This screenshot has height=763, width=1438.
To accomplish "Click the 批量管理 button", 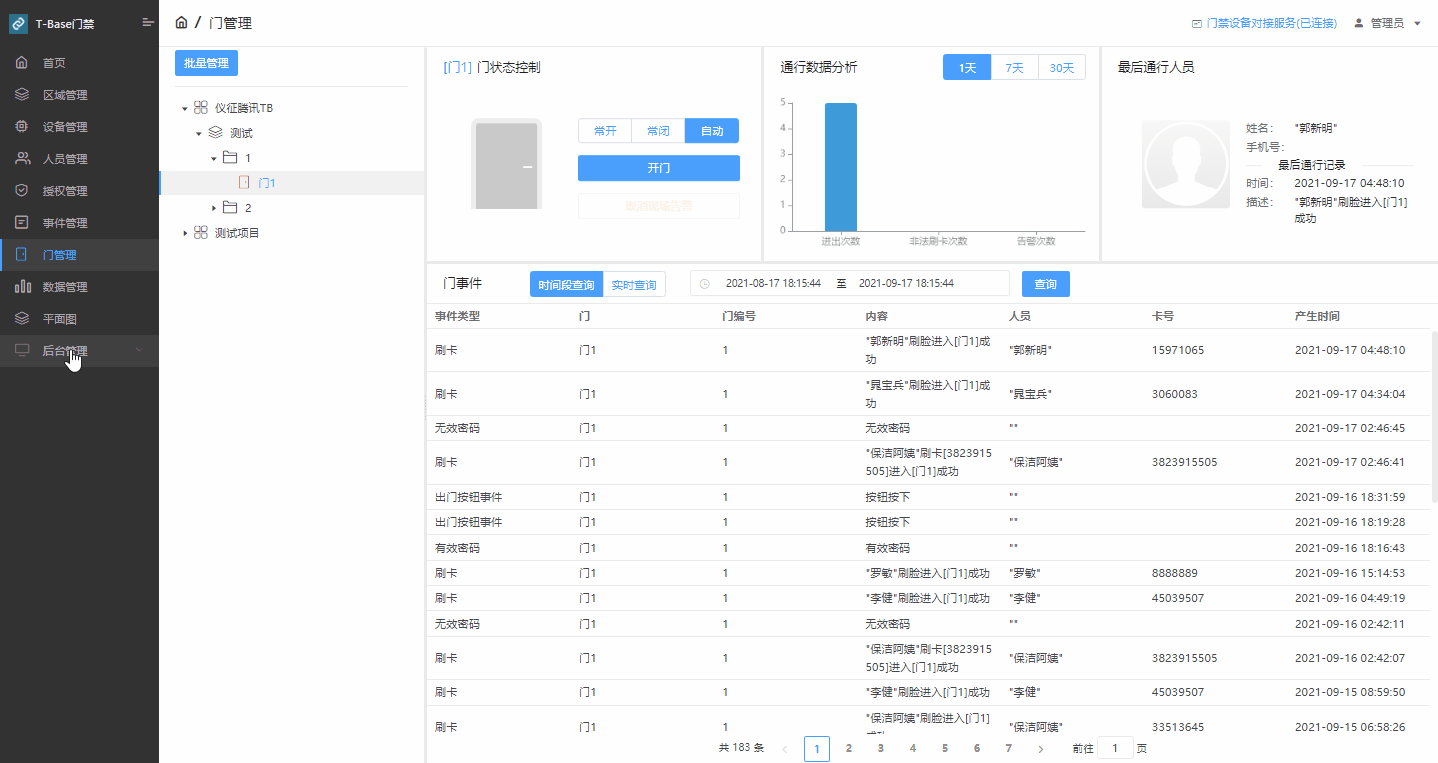I will click(206, 62).
